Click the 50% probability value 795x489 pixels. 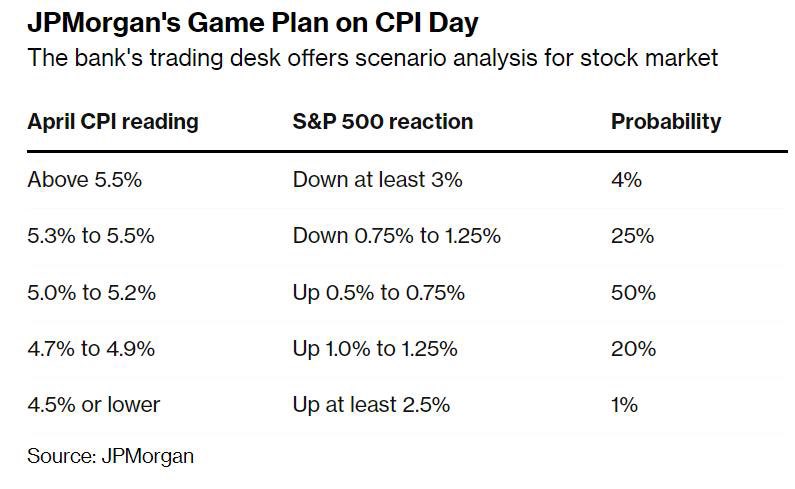(x=633, y=293)
